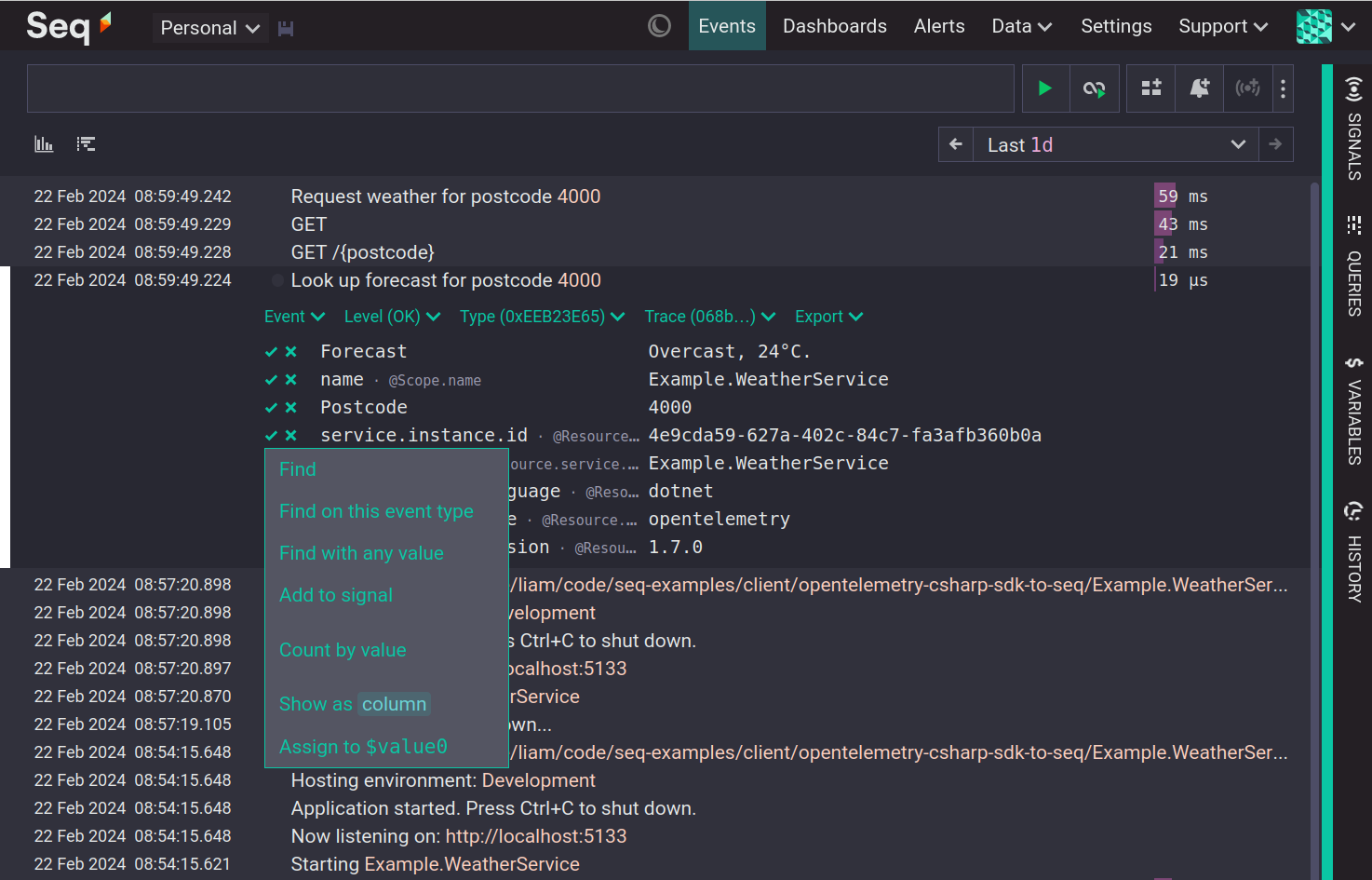Switch to the Dashboards tab
Image resolution: width=1372 pixels, height=880 pixels.
point(835,26)
